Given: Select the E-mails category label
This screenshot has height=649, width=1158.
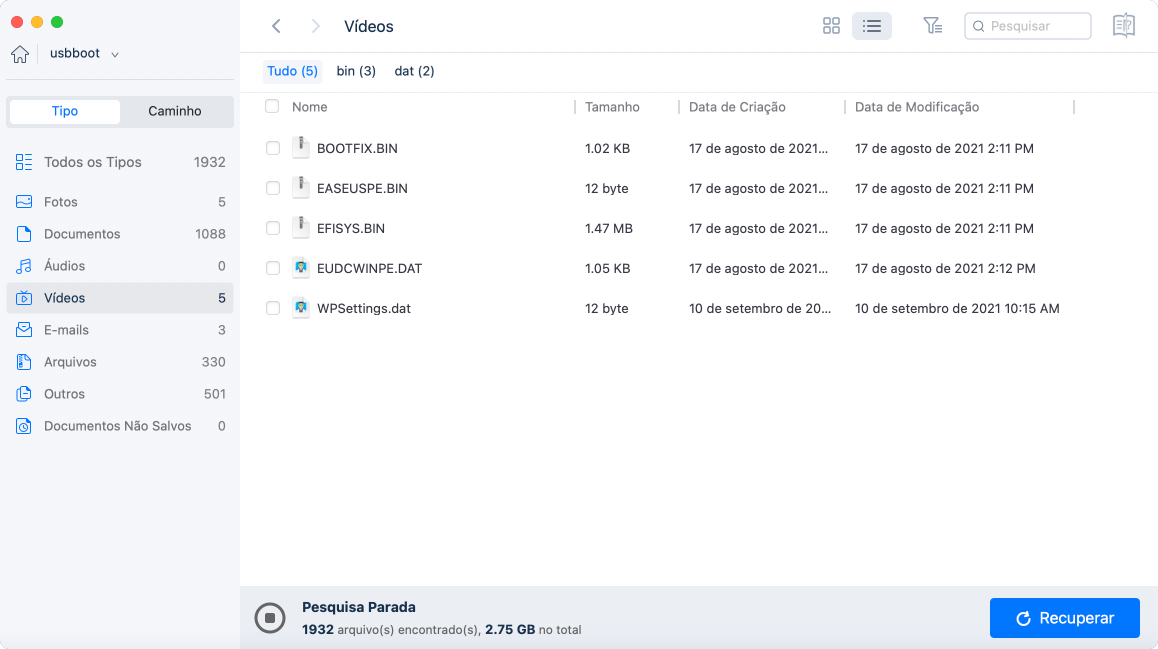Looking at the screenshot, I should (x=66, y=330).
